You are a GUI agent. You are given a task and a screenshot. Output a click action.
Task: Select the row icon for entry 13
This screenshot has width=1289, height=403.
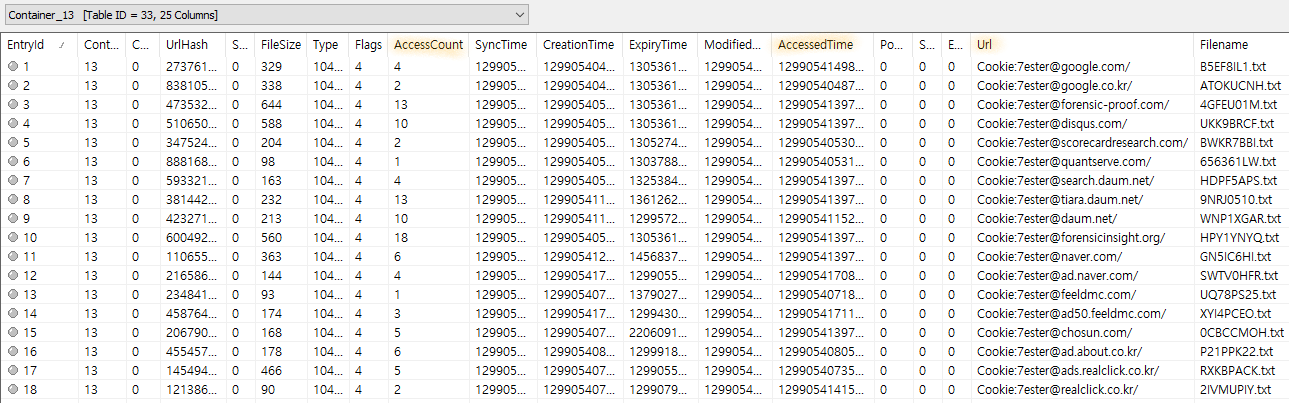click(12, 294)
